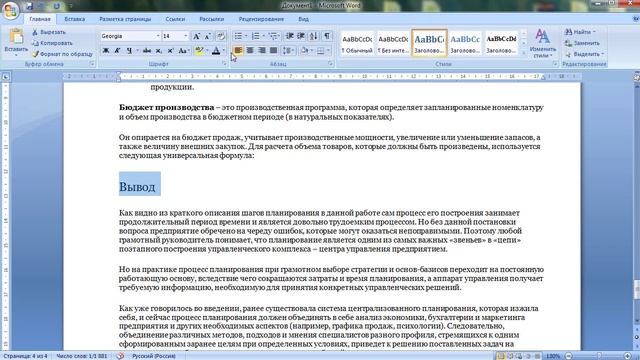Open the Change Case (Aa) dropdown
Viewport: 640px width, 360px height.
point(184,51)
